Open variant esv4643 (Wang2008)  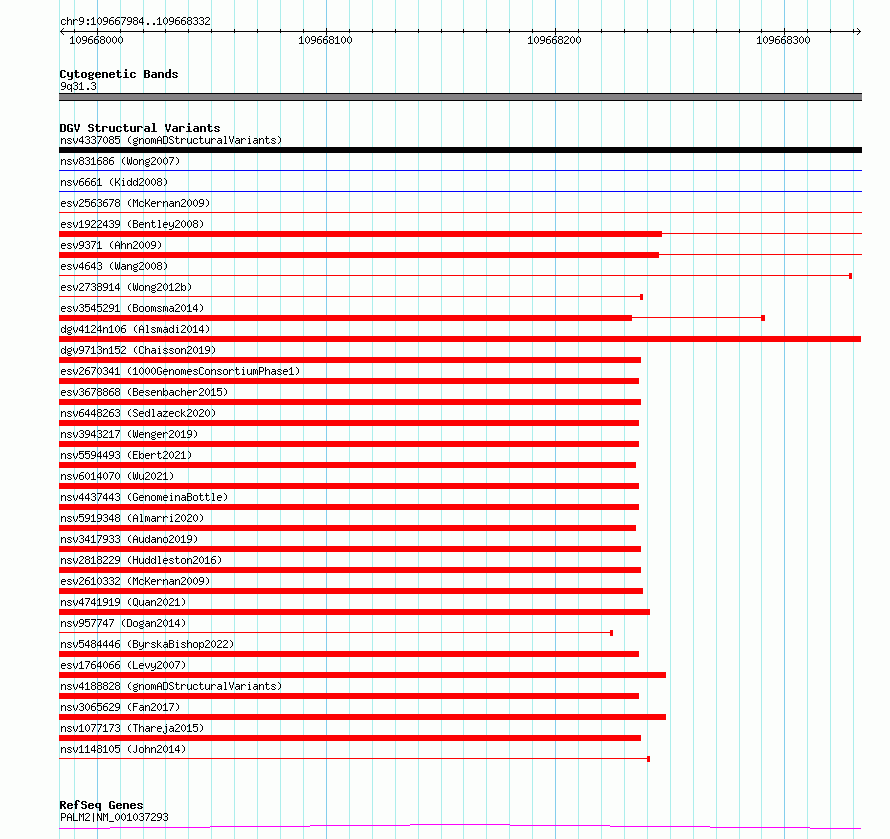[114, 266]
